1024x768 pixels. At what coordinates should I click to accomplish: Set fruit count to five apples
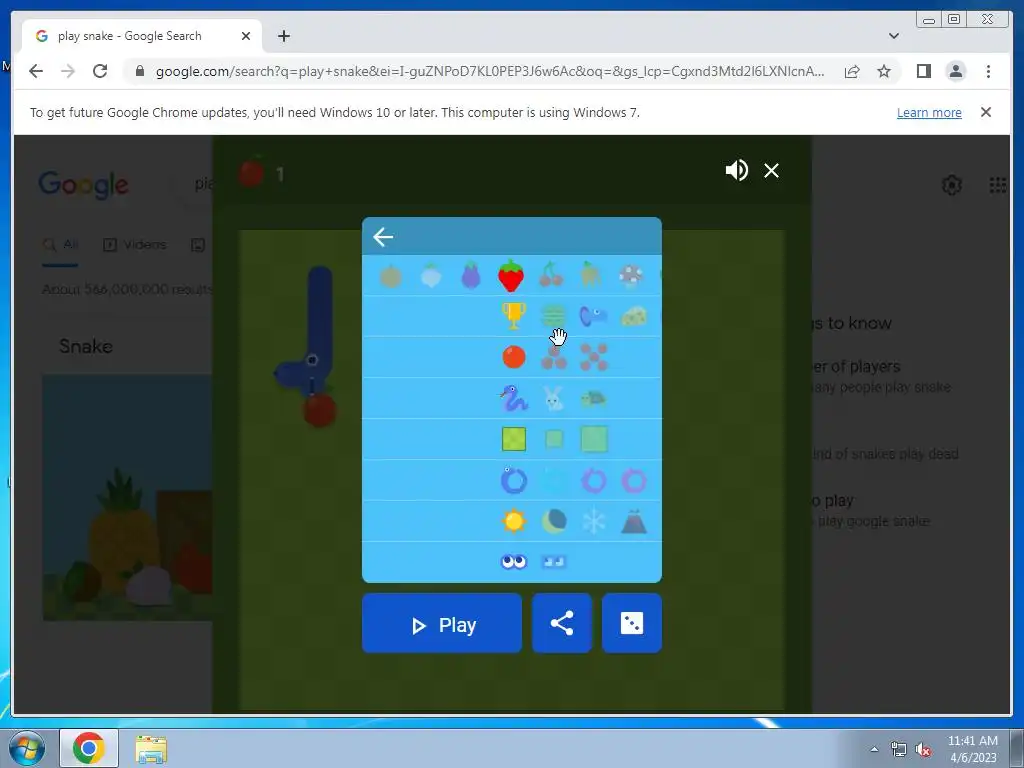[x=594, y=357]
